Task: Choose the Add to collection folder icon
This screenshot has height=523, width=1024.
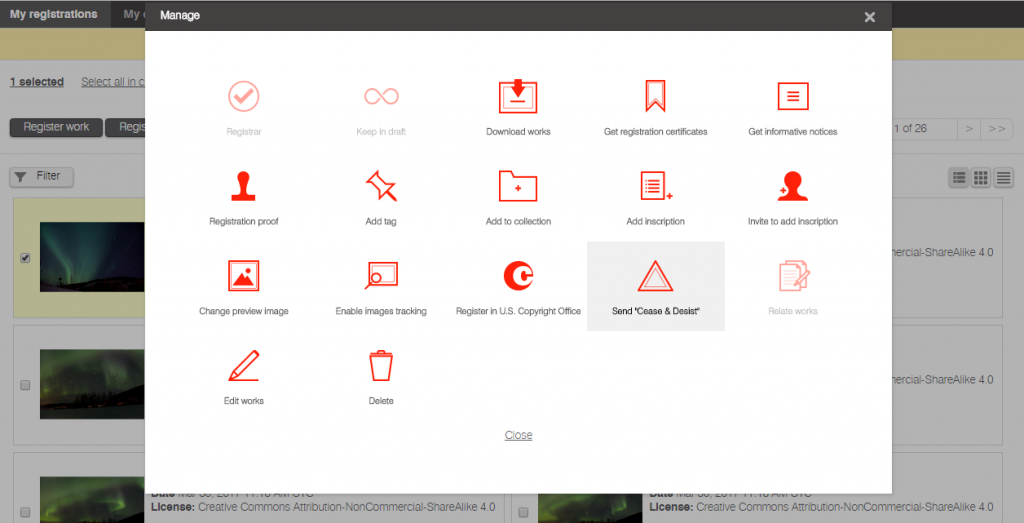Action: point(518,187)
